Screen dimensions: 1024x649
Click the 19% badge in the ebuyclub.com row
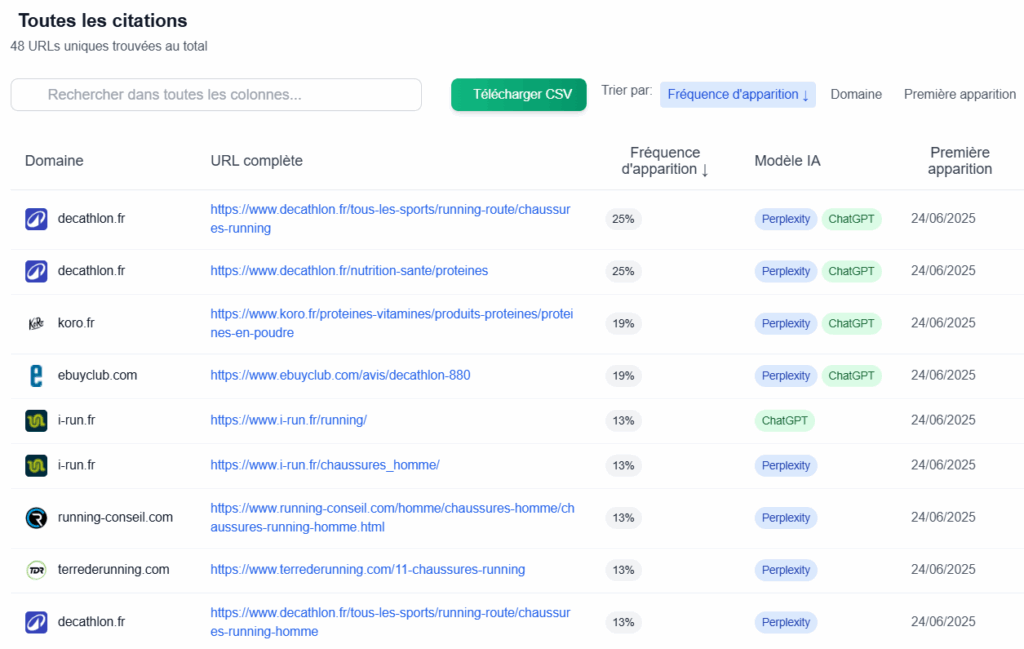[624, 376]
